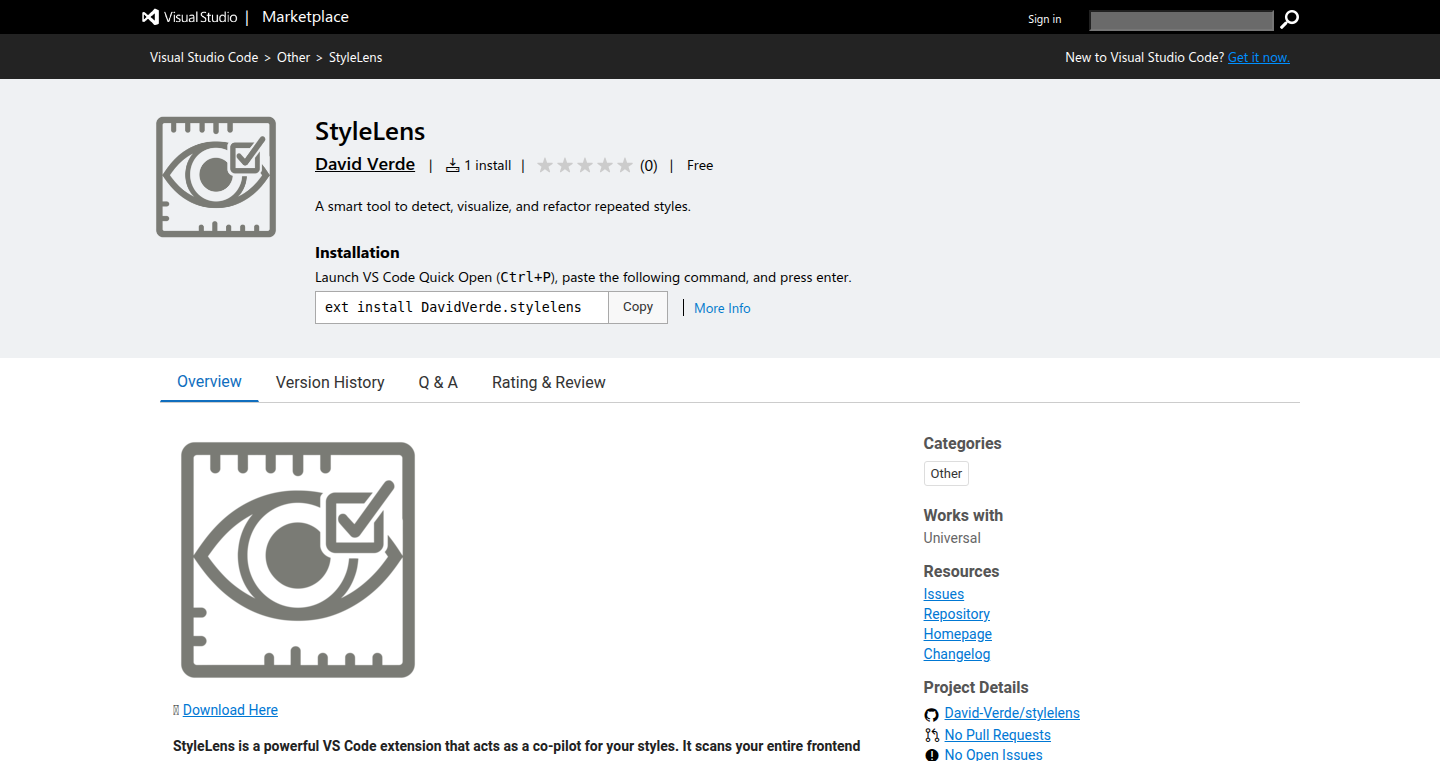Open the Other breadcrumb category
Viewport: 1440px width, 761px height.
tap(294, 57)
